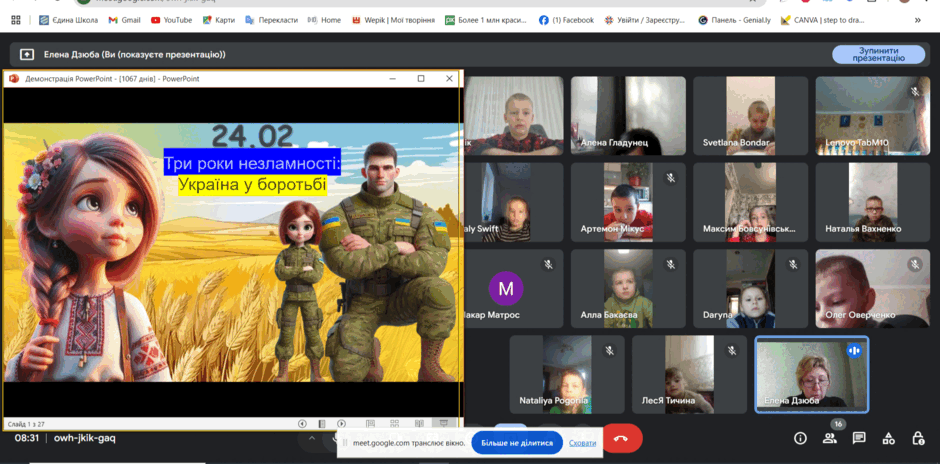Viewport: 940px width, 464px height.
Task: Expand the hidden bookmarks overflow chevron
Action: coord(917,20)
